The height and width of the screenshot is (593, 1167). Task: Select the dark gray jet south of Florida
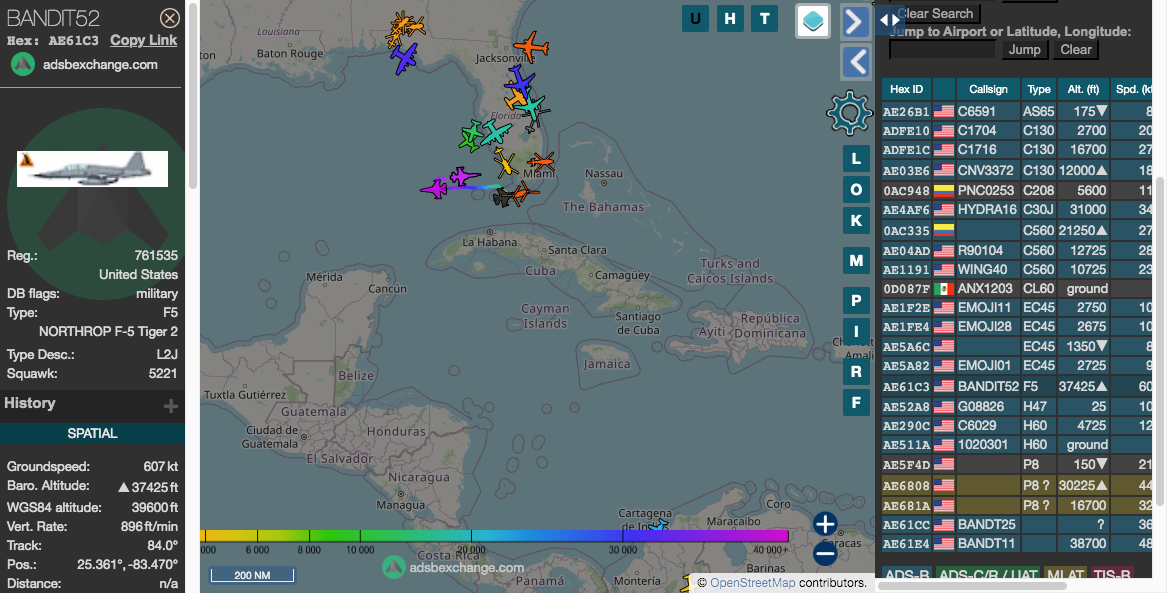[502, 198]
